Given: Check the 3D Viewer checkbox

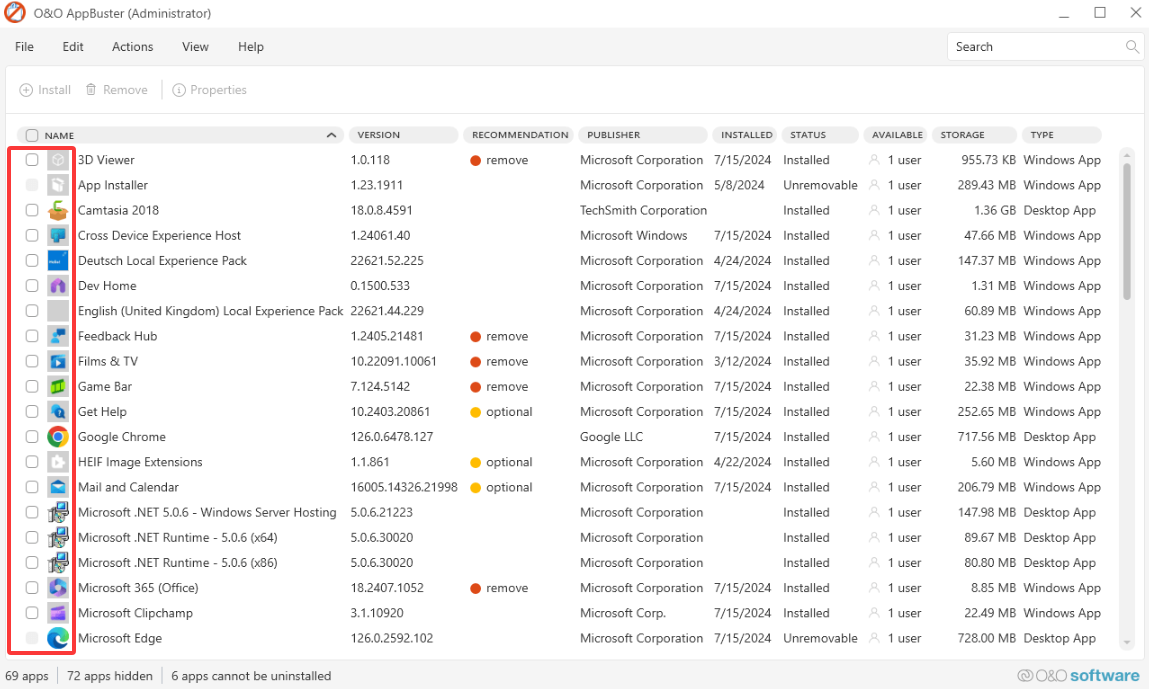Looking at the screenshot, I should point(32,160).
